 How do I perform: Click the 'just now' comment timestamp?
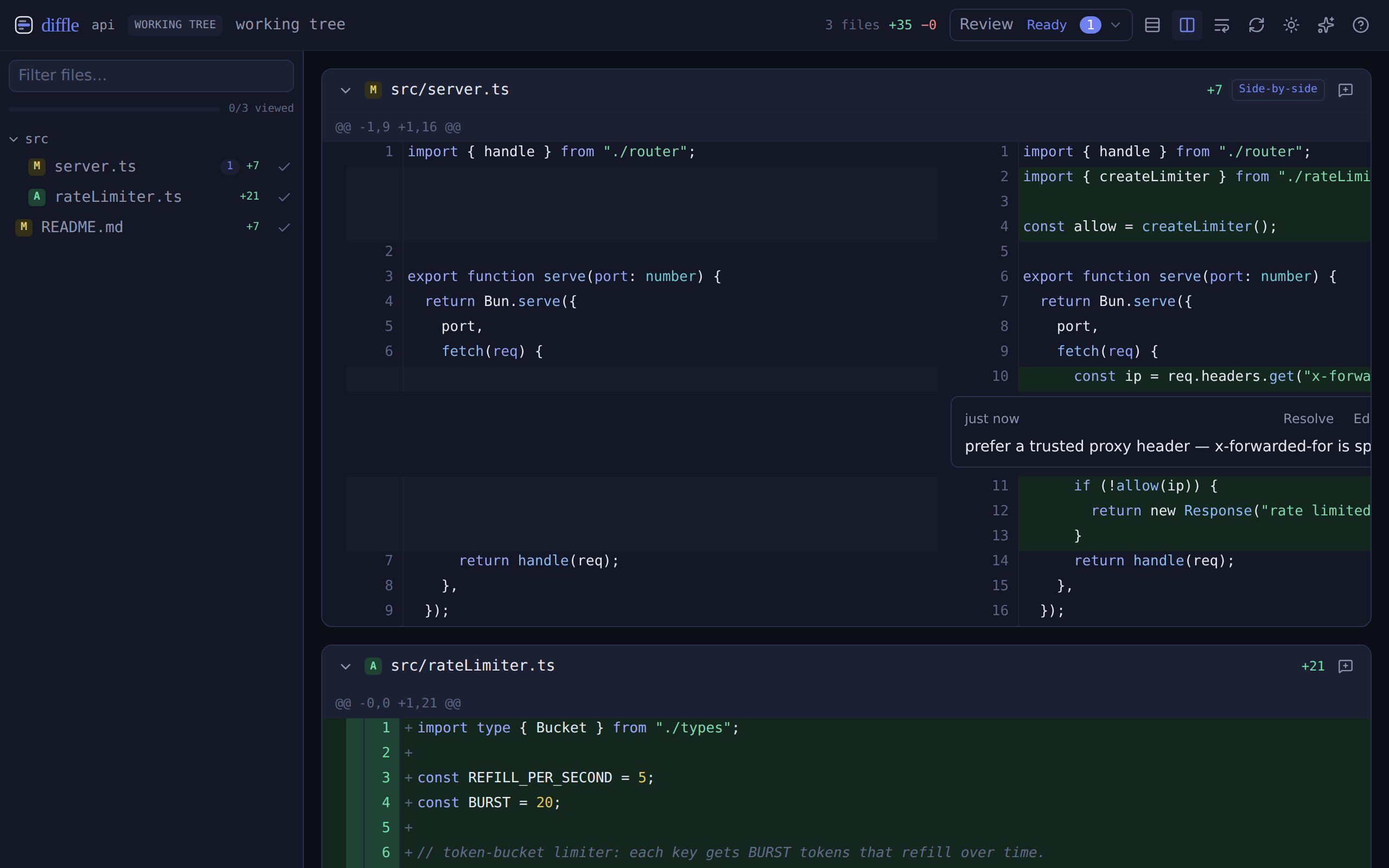pos(991,418)
